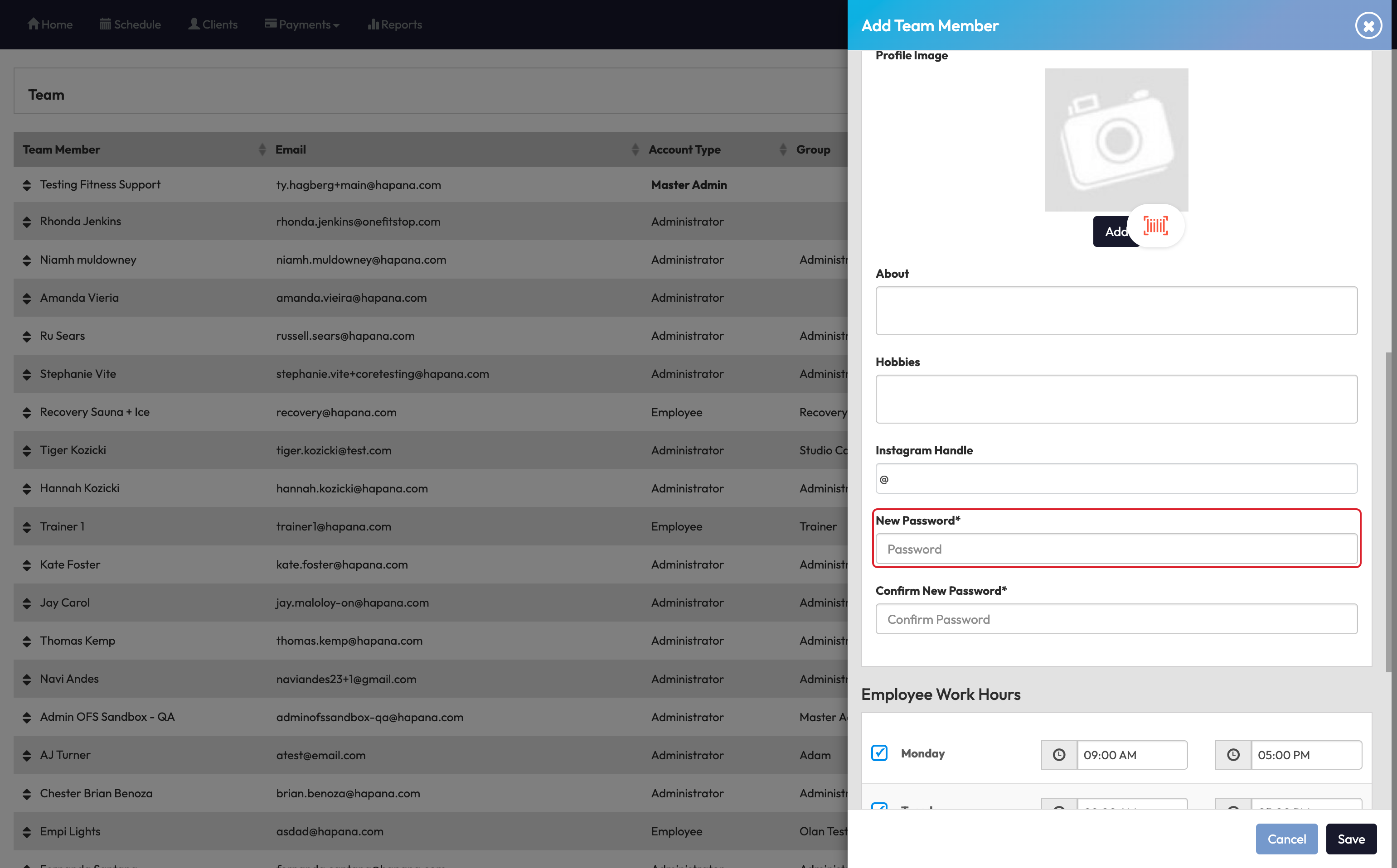Click the camera profile image placeholder
Screen dimensions: 1397x868
(1116, 140)
